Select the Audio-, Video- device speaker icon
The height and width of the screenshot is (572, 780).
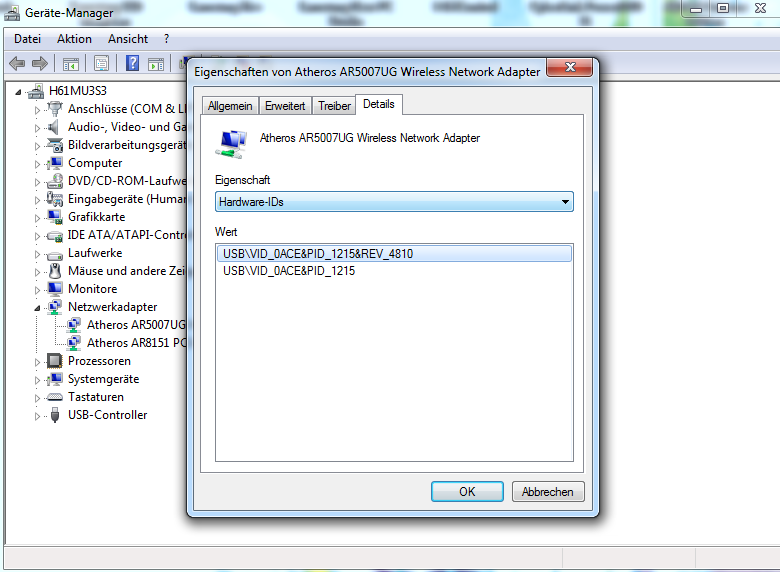pos(53,127)
